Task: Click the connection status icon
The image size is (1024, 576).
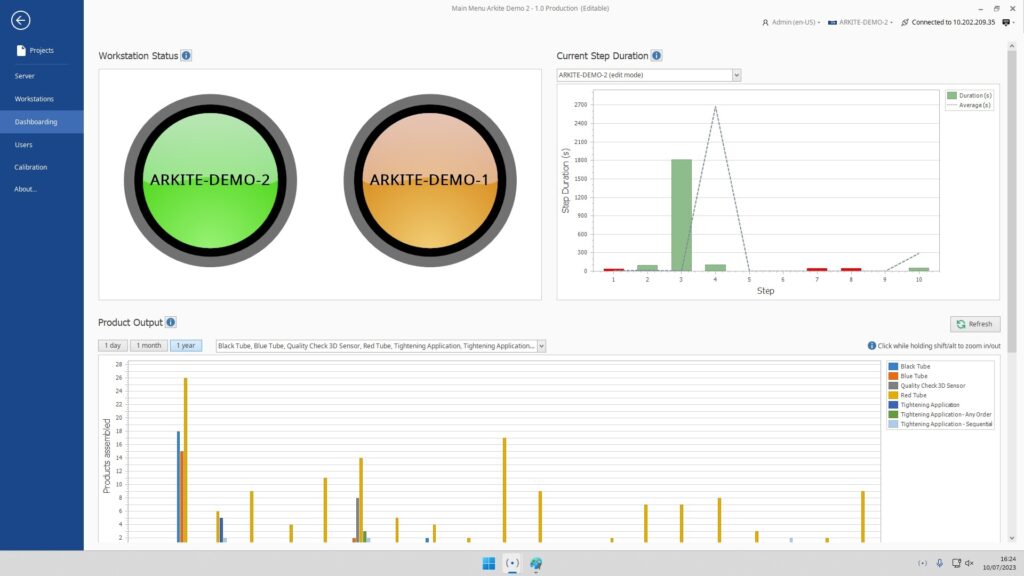Action: tap(905, 22)
